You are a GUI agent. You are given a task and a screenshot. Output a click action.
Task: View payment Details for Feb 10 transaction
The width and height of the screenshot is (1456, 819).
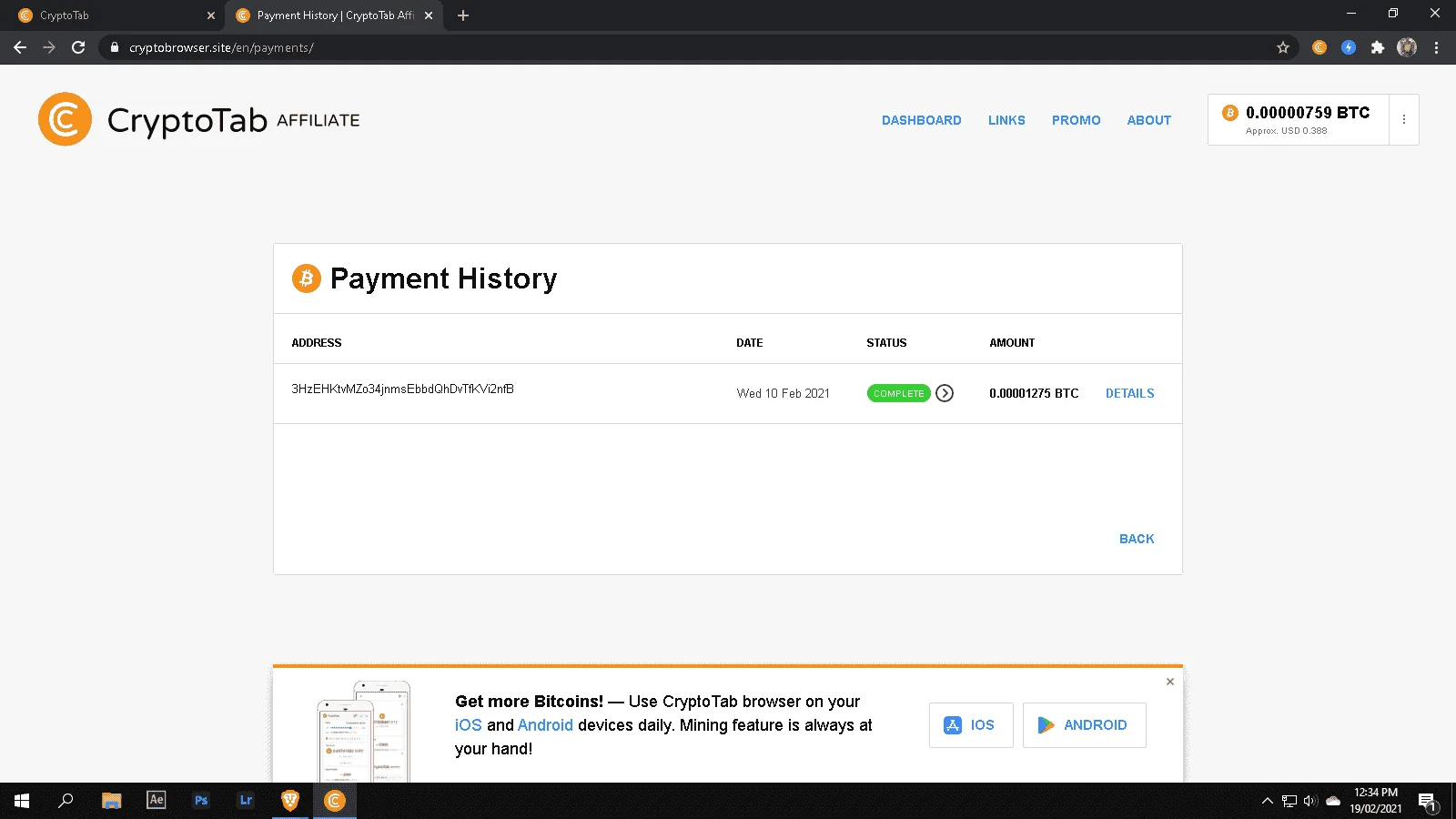pyautogui.click(x=1130, y=393)
